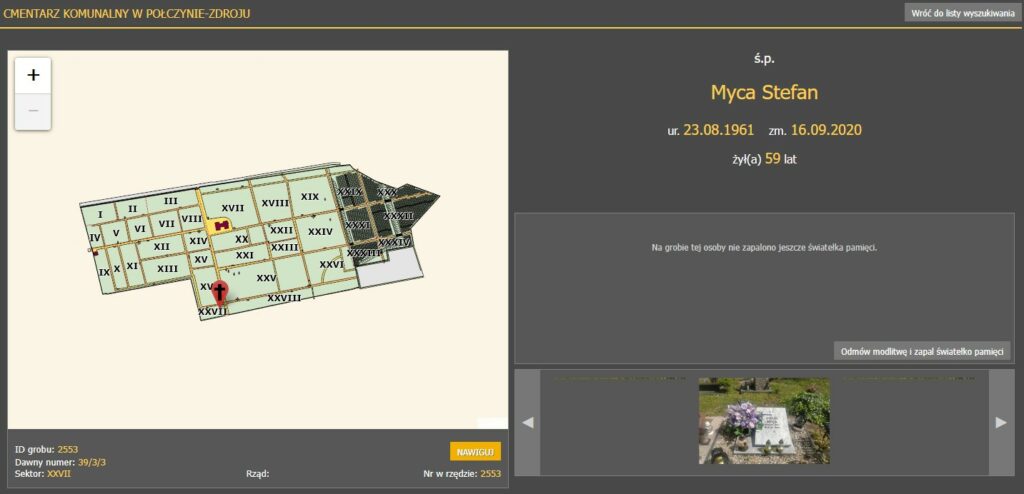Select sector XIII on the map
1024x494 pixels.
point(167,268)
